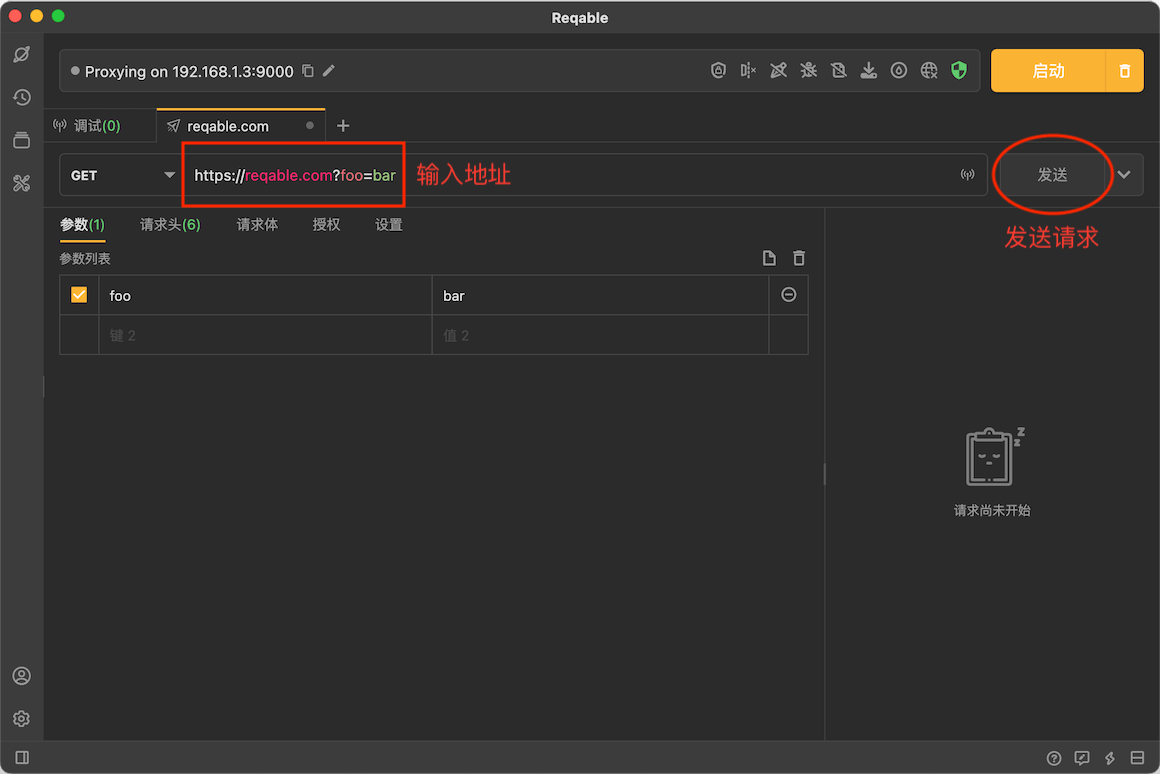Screen dimensions: 1160x774
Task: Open the settings gear in sidebar
Action: point(21,719)
